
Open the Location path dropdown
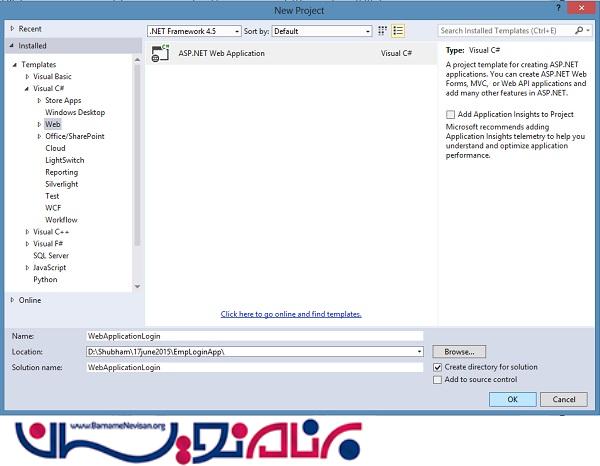pos(420,352)
